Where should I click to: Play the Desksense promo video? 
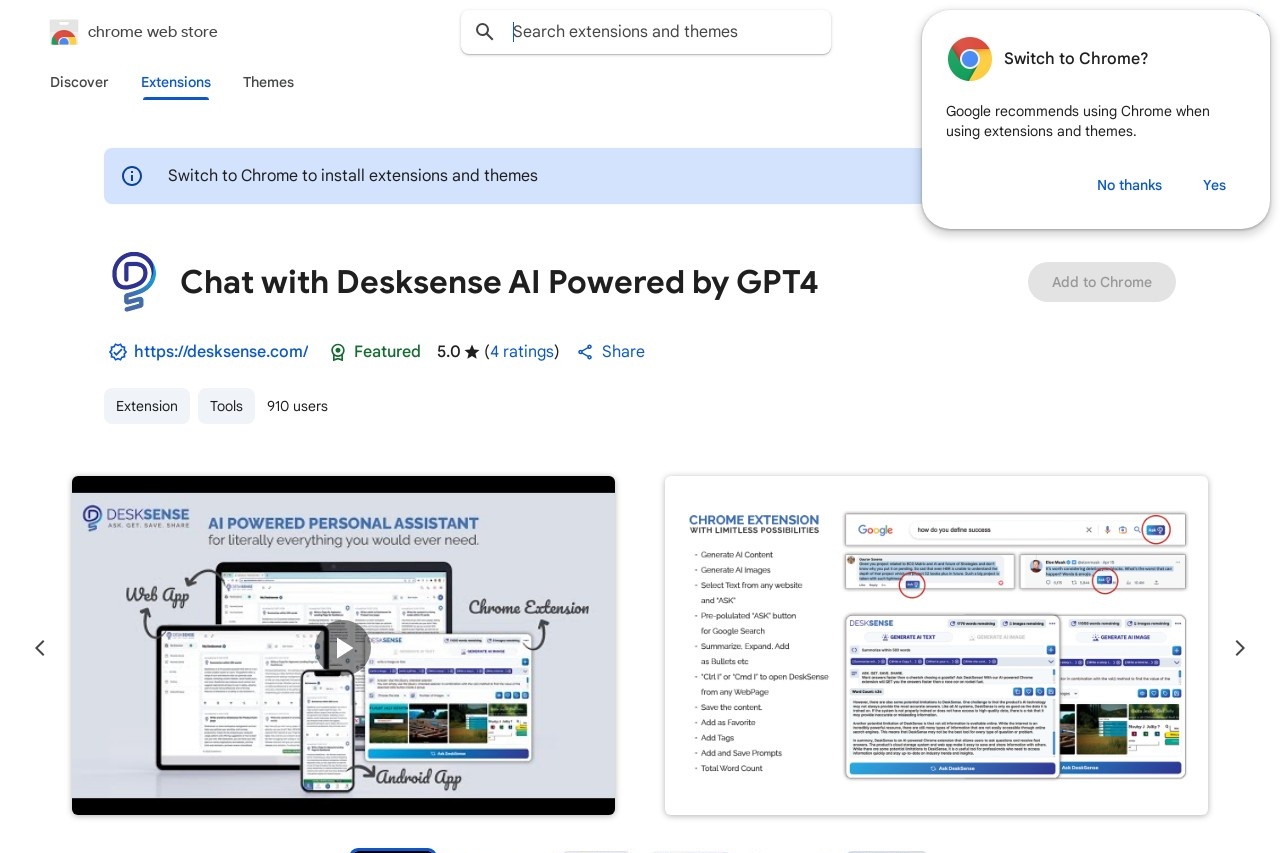coord(343,647)
